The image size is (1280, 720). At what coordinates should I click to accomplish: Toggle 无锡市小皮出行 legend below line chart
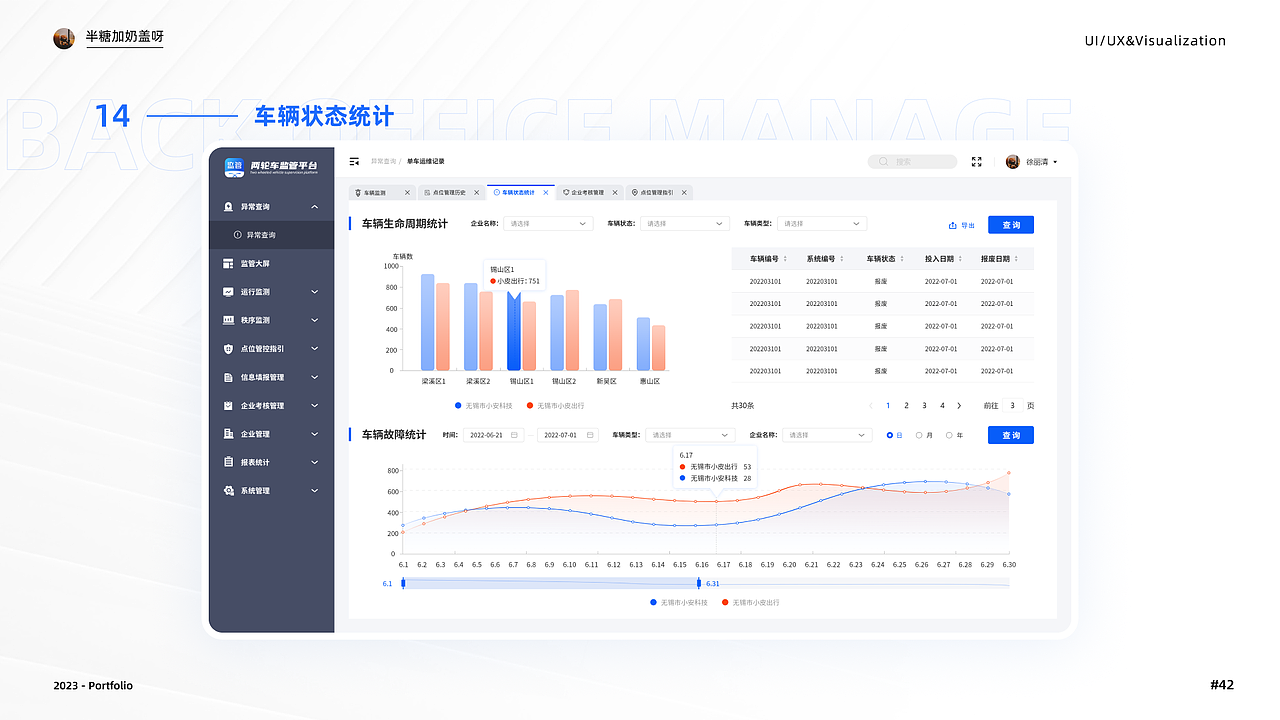[x=751, y=603]
